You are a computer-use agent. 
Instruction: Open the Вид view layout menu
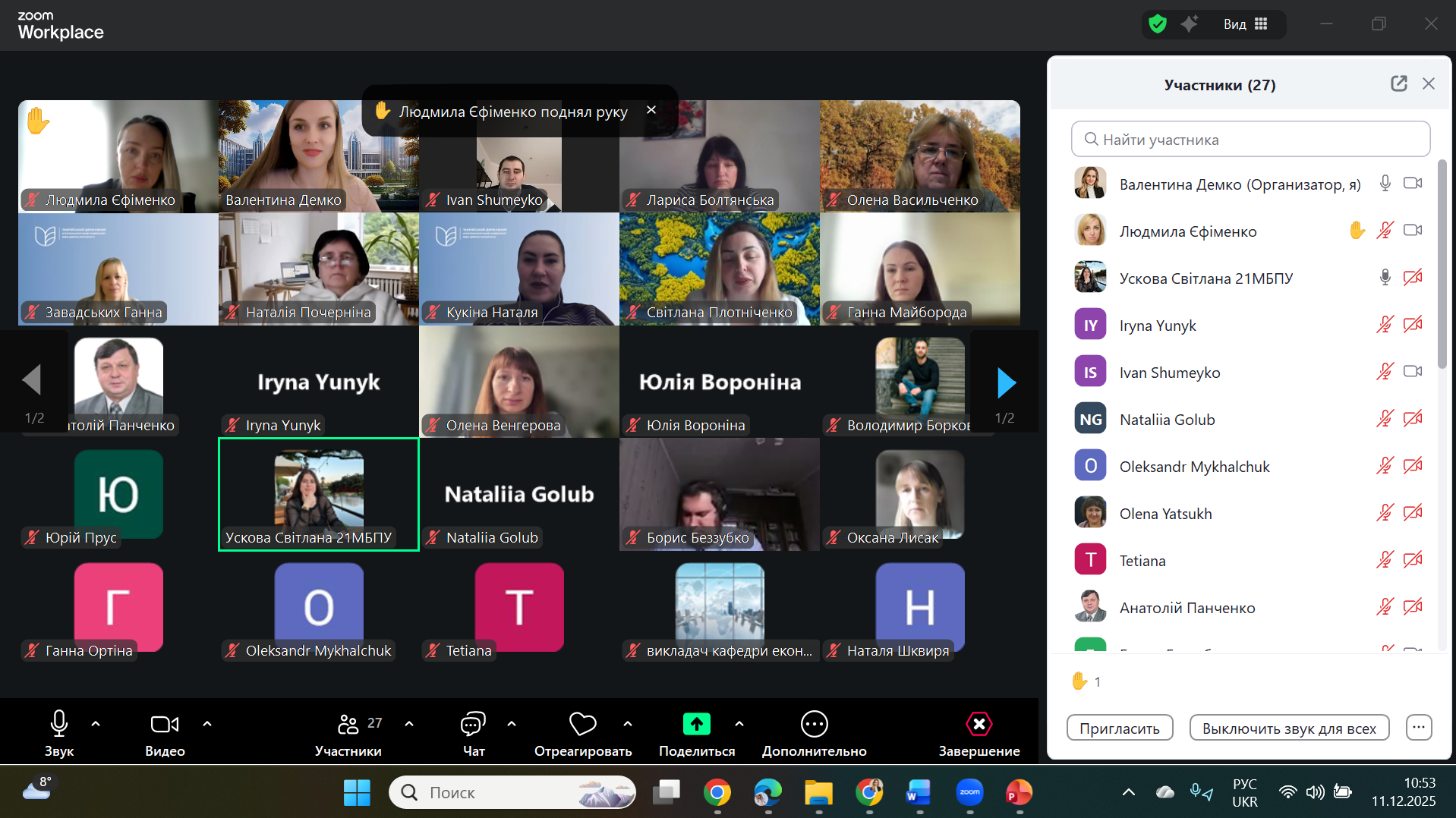pyautogui.click(x=1246, y=24)
